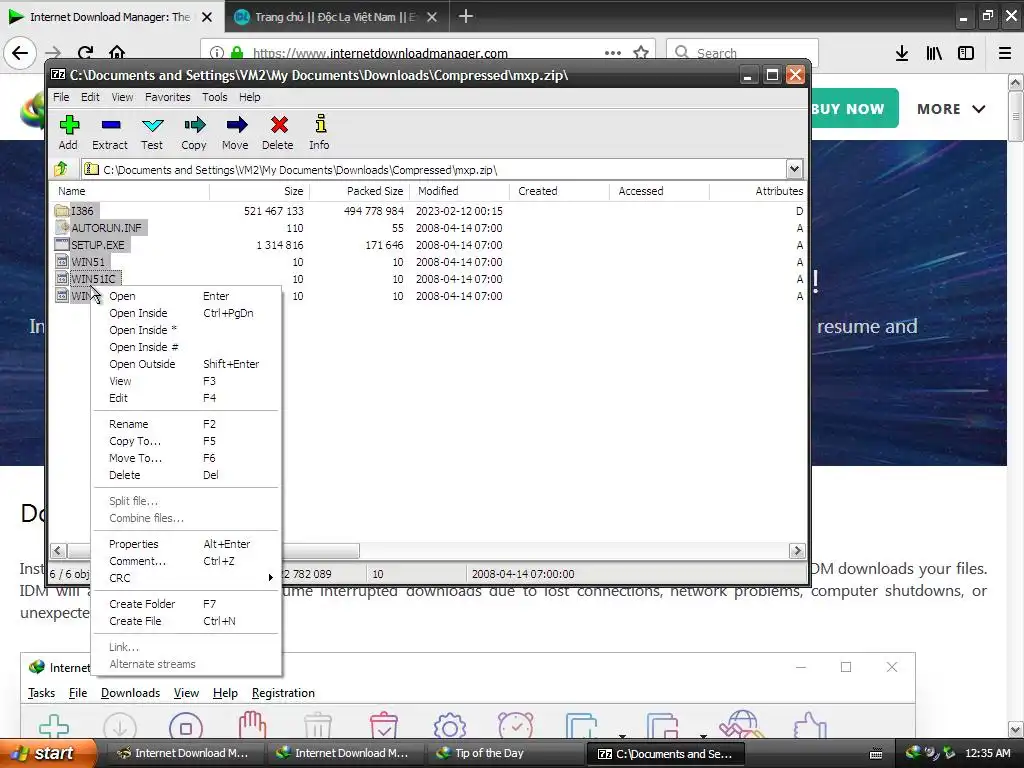Expand the 7-Zip address path dropdown

click(x=794, y=169)
